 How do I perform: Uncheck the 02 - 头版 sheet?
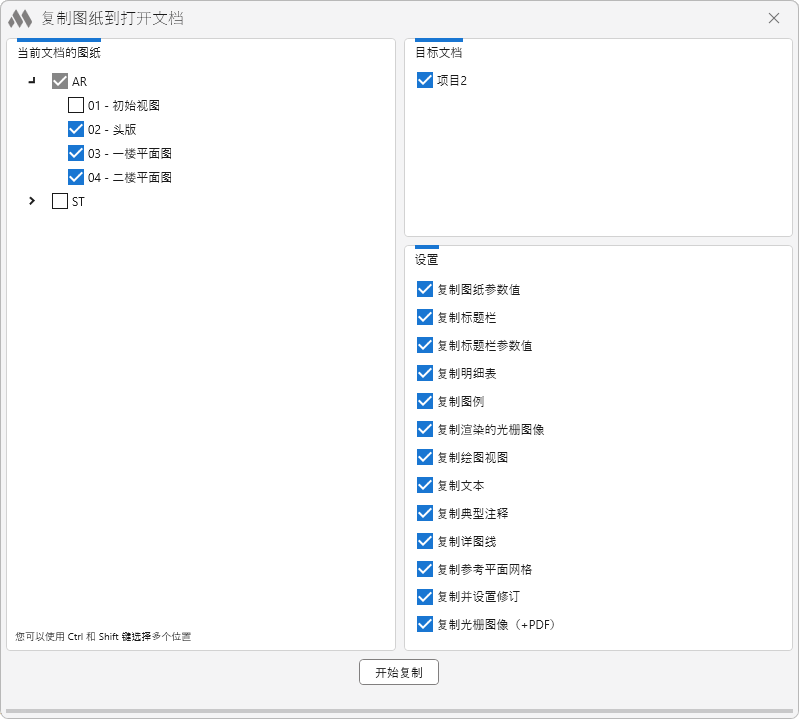click(76, 129)
